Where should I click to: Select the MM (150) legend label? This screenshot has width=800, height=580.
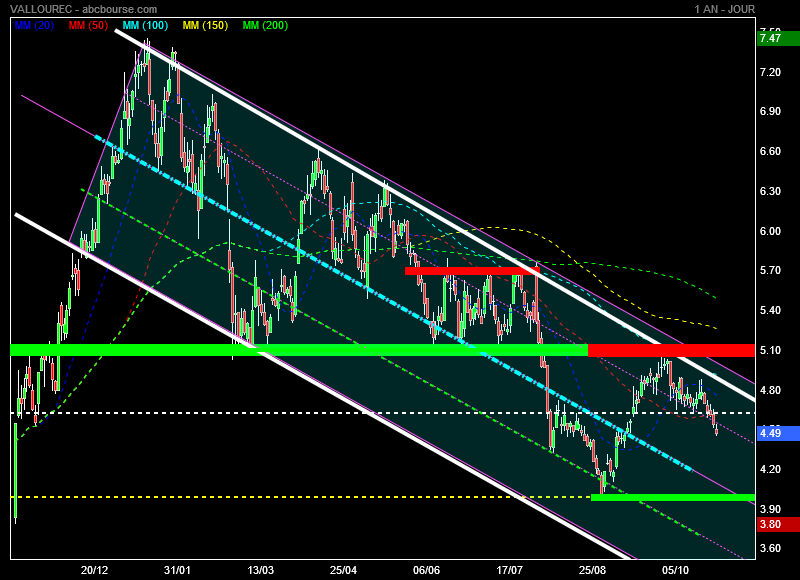pos(205,25)
